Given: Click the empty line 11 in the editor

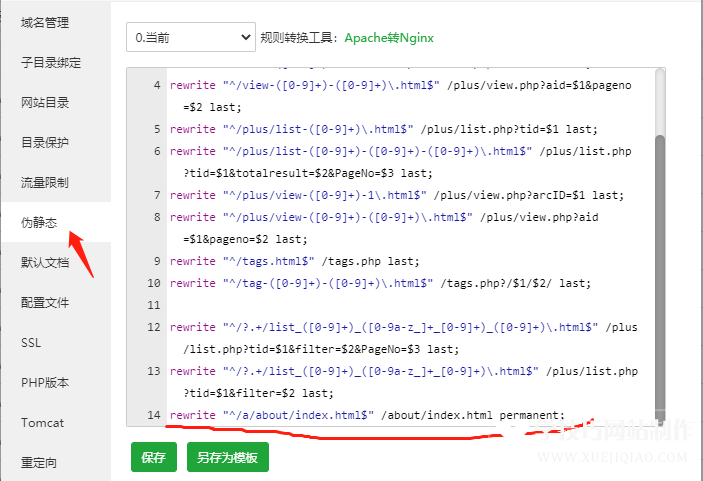Looking at the screenshot, I should pos(400,305).
